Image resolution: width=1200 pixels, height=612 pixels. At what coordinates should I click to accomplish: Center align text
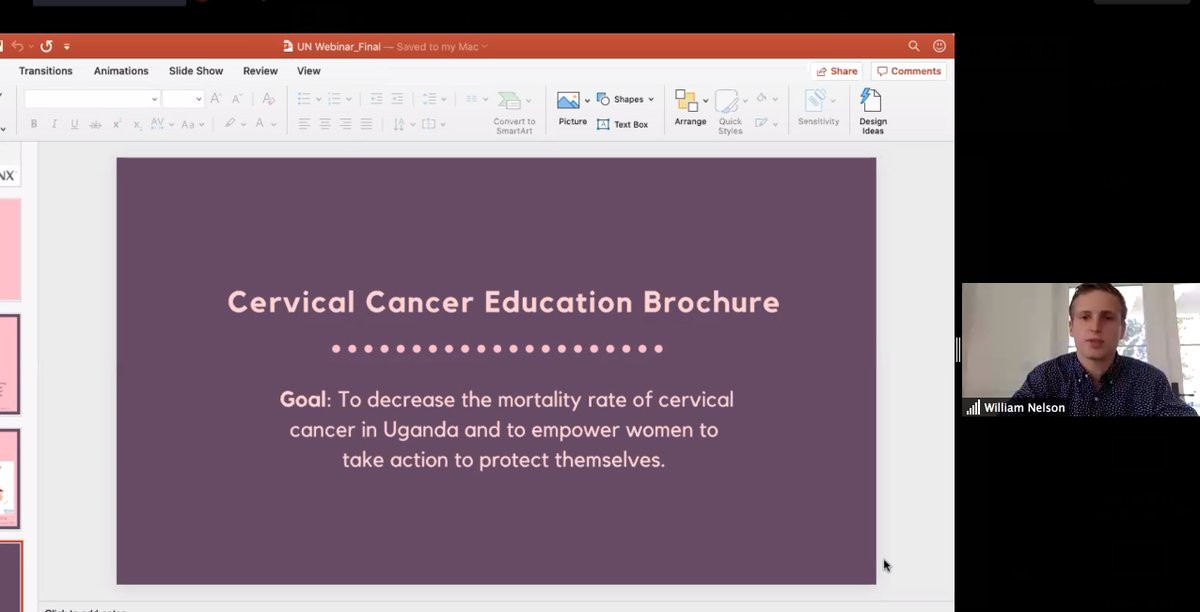(x=325, y=124)
